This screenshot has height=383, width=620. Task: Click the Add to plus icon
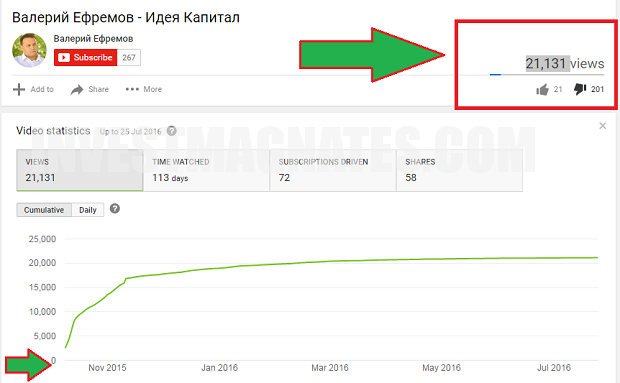click(x=19, y=89)
